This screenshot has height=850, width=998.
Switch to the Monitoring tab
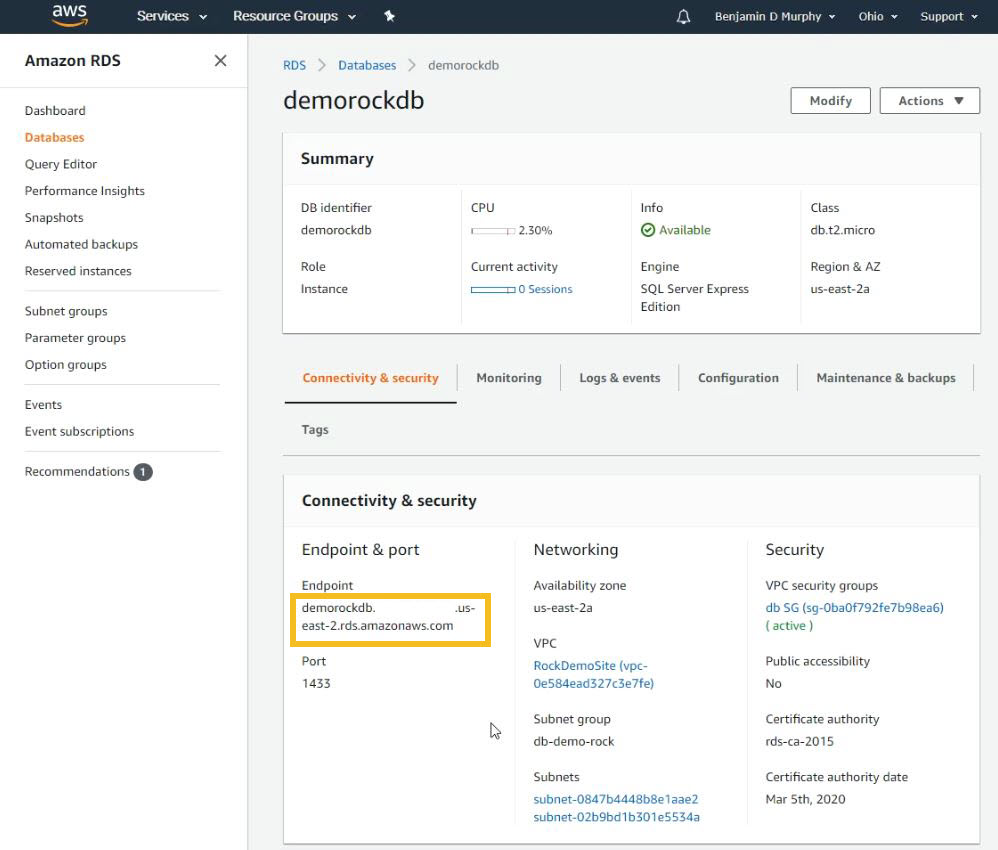pos(509,378)
